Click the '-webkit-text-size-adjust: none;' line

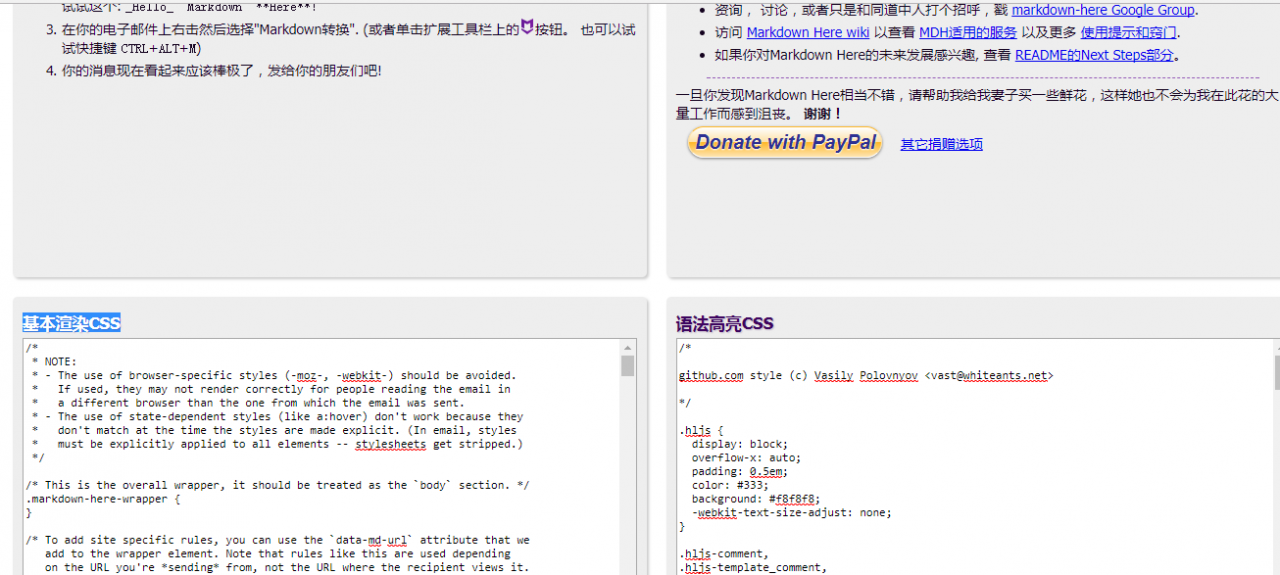pos(791,512)
